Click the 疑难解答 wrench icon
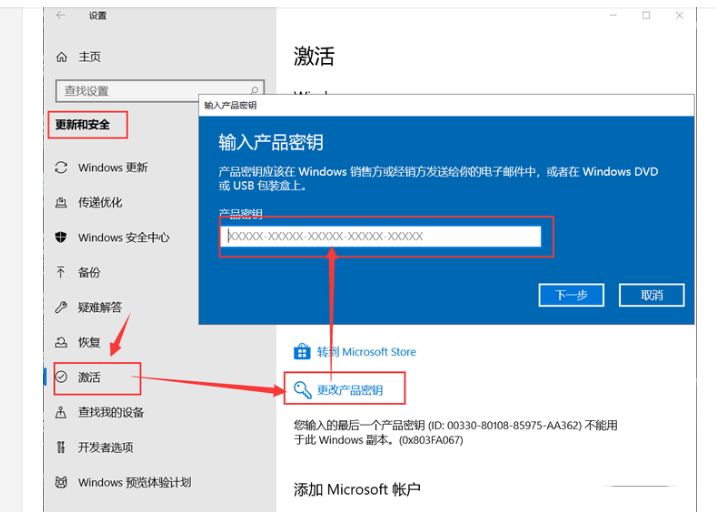The height and width of the screenshot is (512, 716). [61, 307]
